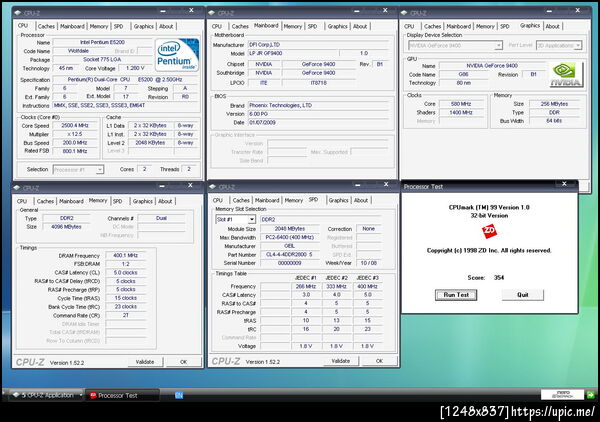600x422 pixels.
Task: Click Validate in SPD window
Action: pyautogui.click(x=341, y=361)
